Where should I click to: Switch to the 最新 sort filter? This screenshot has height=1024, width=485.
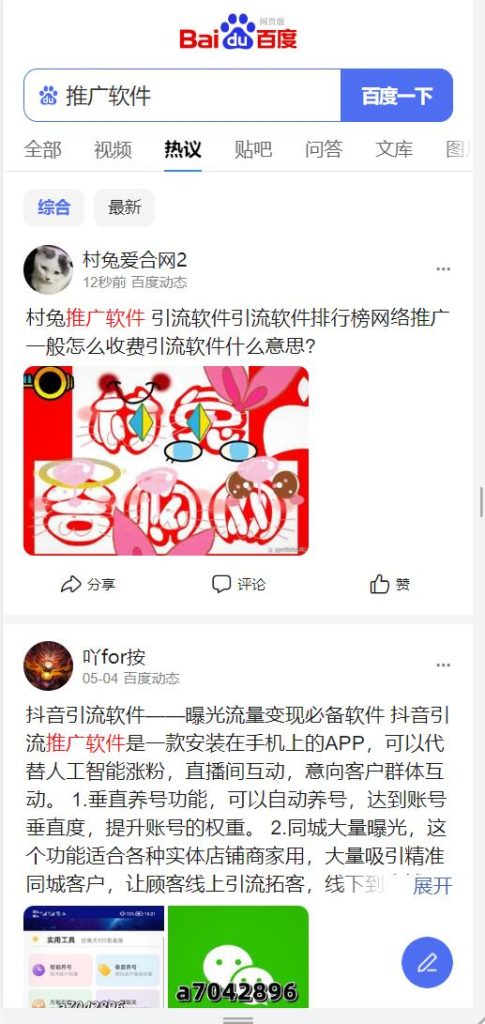pos(124,208)
